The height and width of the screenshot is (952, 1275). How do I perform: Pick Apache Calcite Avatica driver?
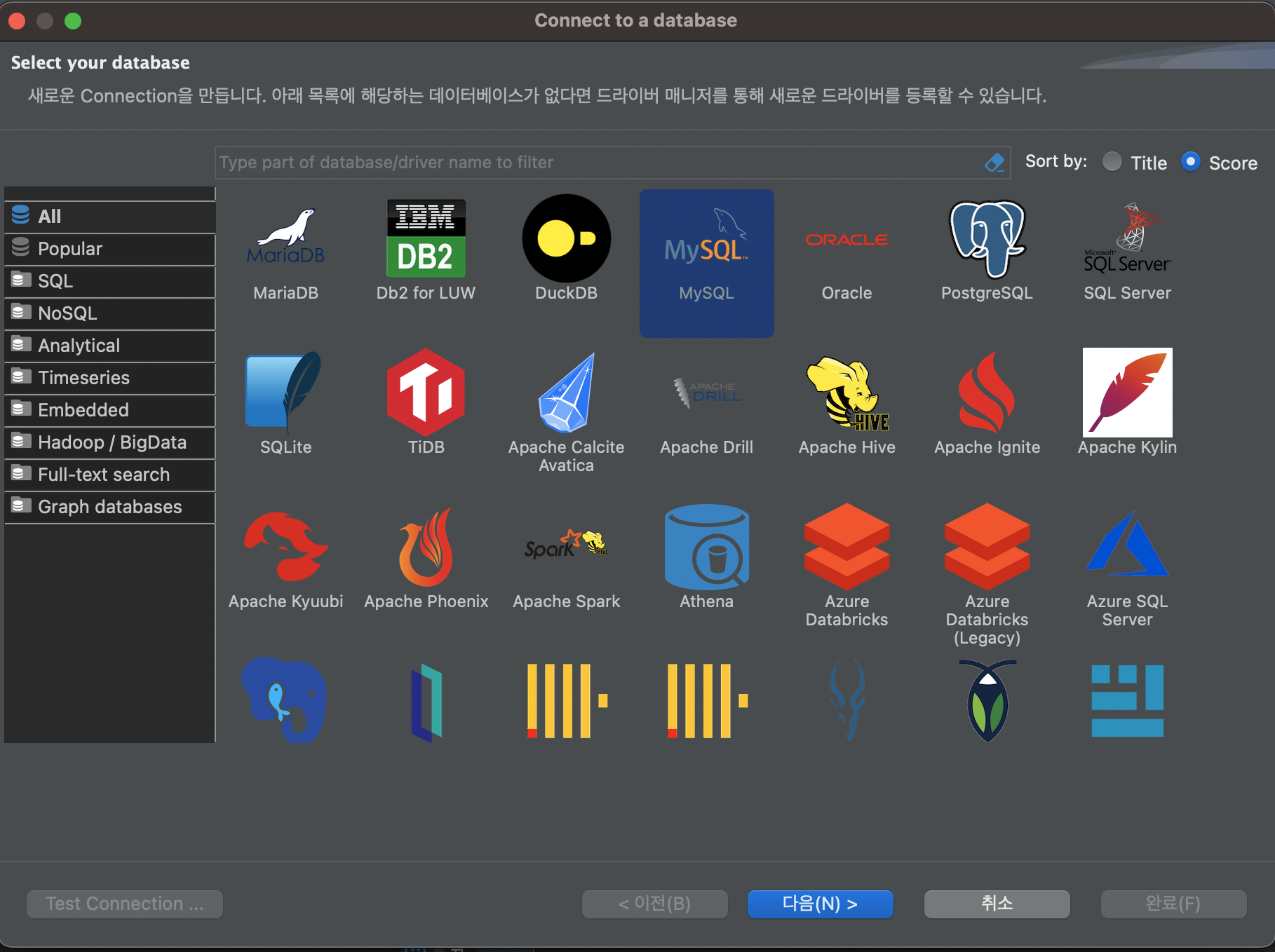(566, 393)
